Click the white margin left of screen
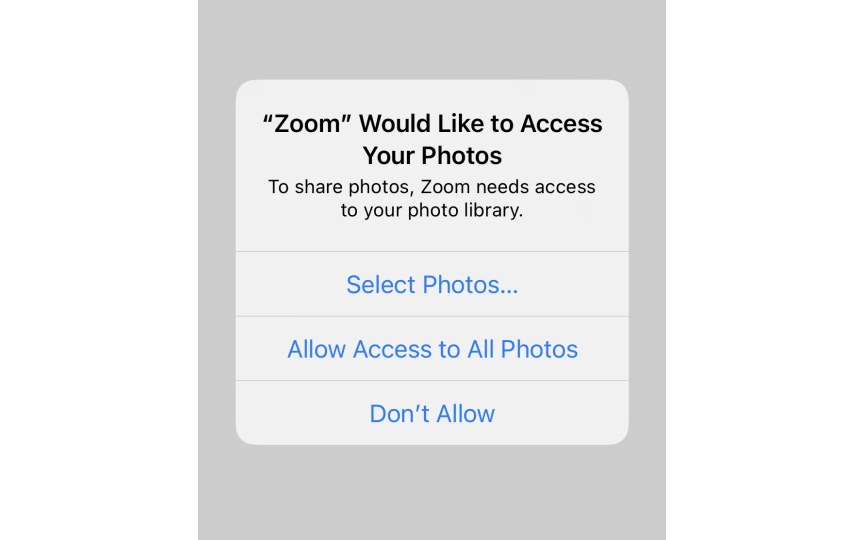 tap(99, 270)
